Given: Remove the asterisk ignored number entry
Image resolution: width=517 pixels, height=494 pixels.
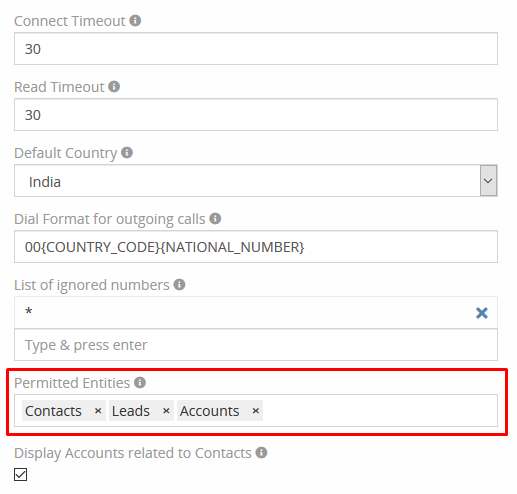Looking at the screenshot, I should click(x=482, y=313).
